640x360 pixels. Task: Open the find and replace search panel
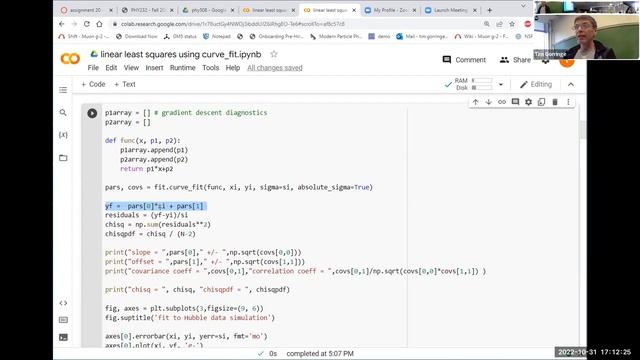[x=63, y=112]
